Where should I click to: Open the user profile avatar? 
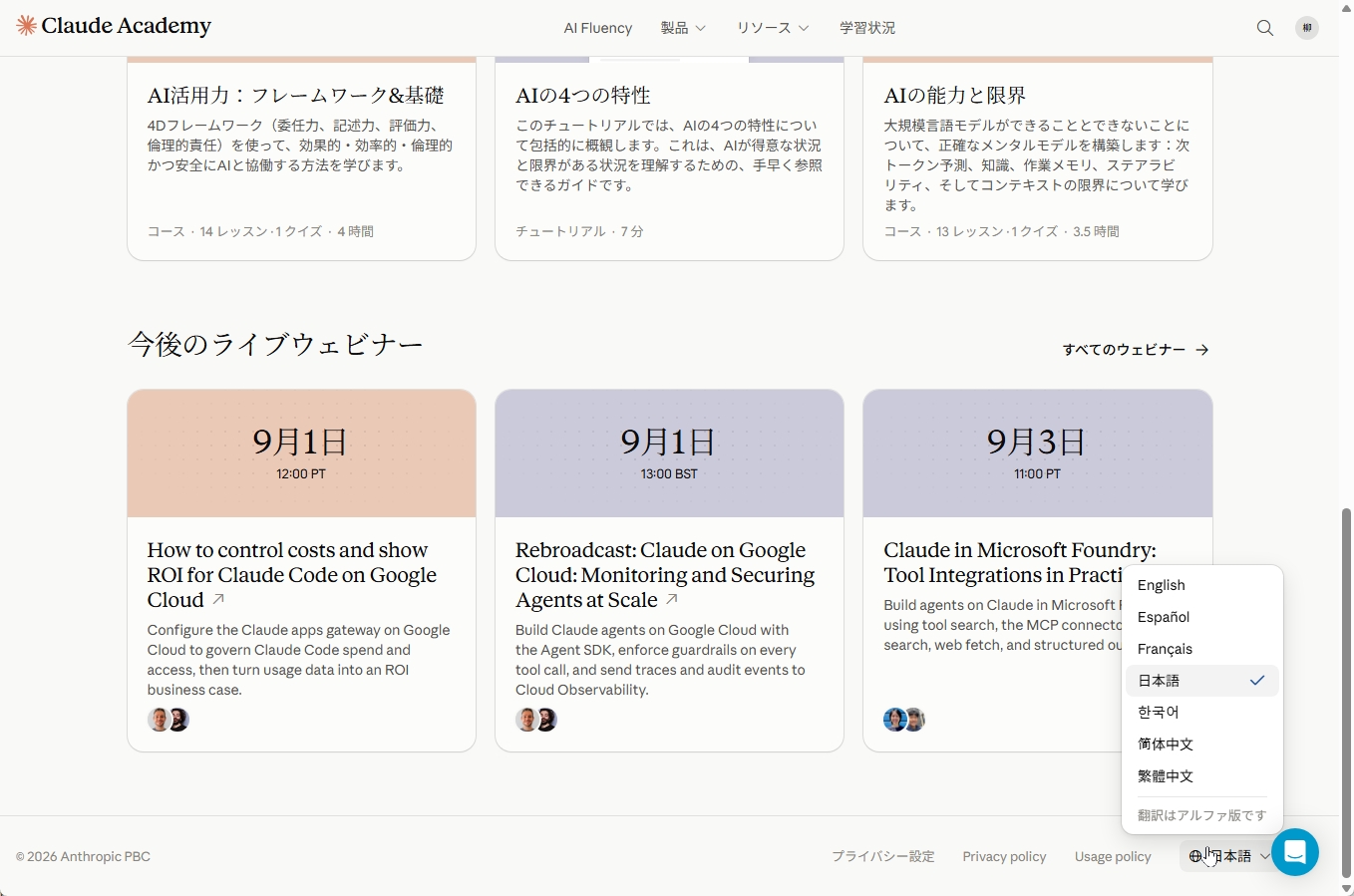(1307, 28)
